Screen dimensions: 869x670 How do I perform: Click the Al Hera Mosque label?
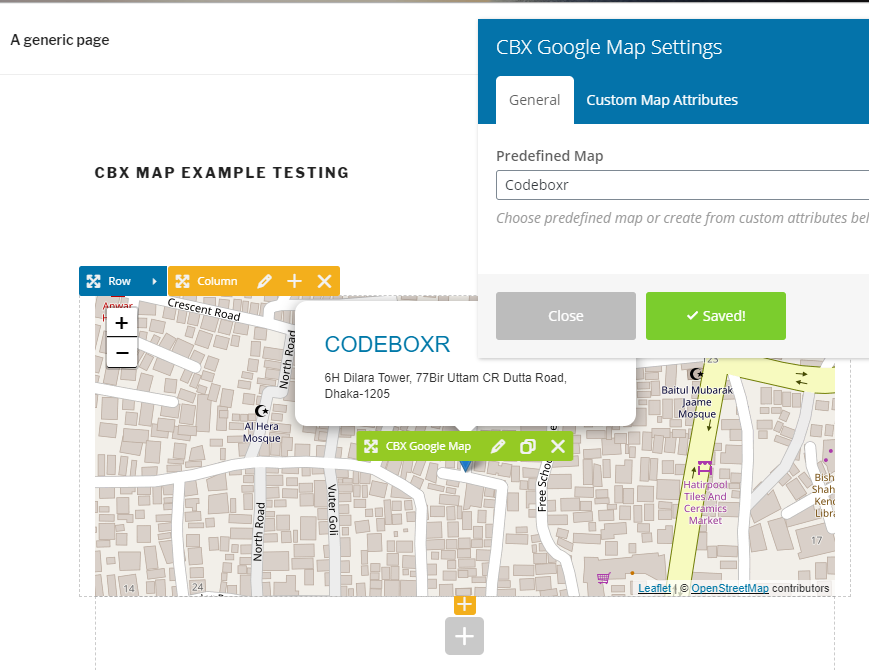pyautogui.click(x=262, y=432)
